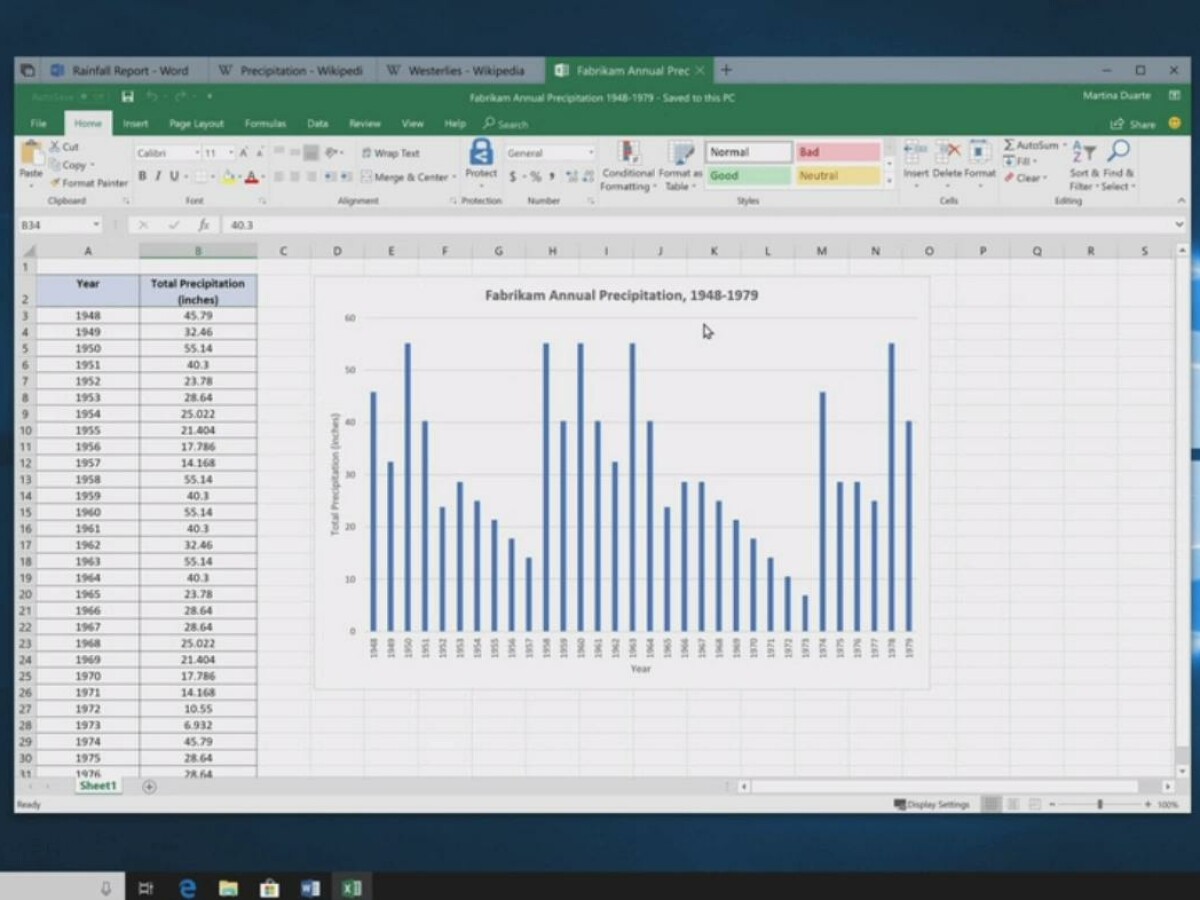Click the Protect lock icon

(481, 152)
